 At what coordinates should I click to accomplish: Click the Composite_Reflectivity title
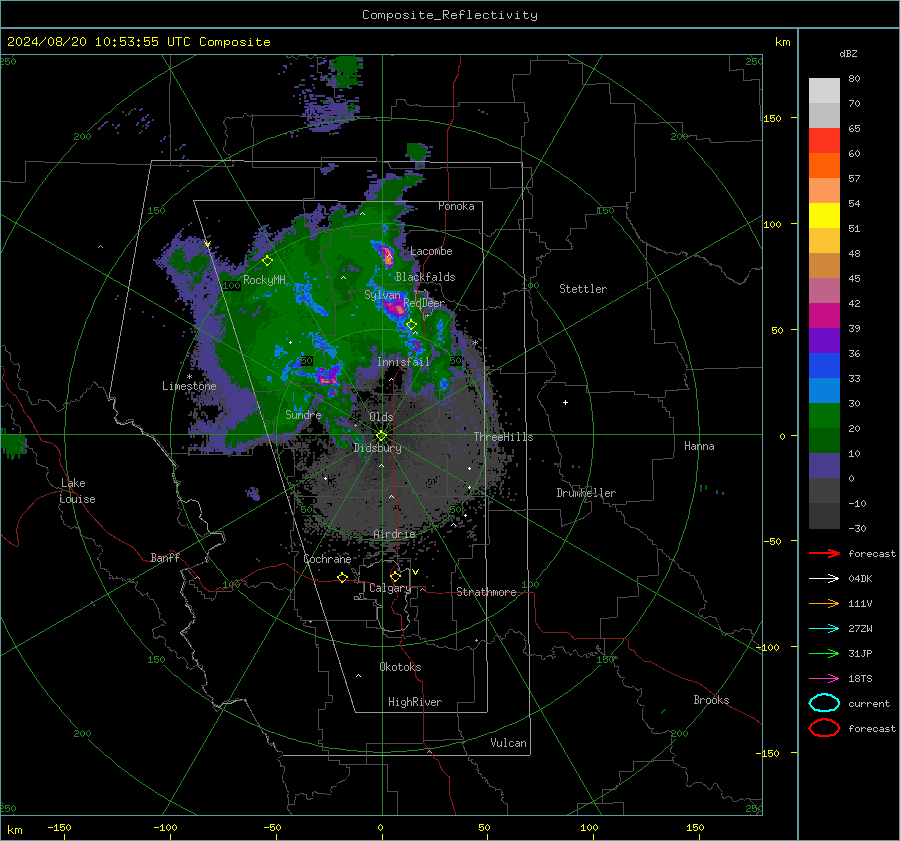pos(450,15)
